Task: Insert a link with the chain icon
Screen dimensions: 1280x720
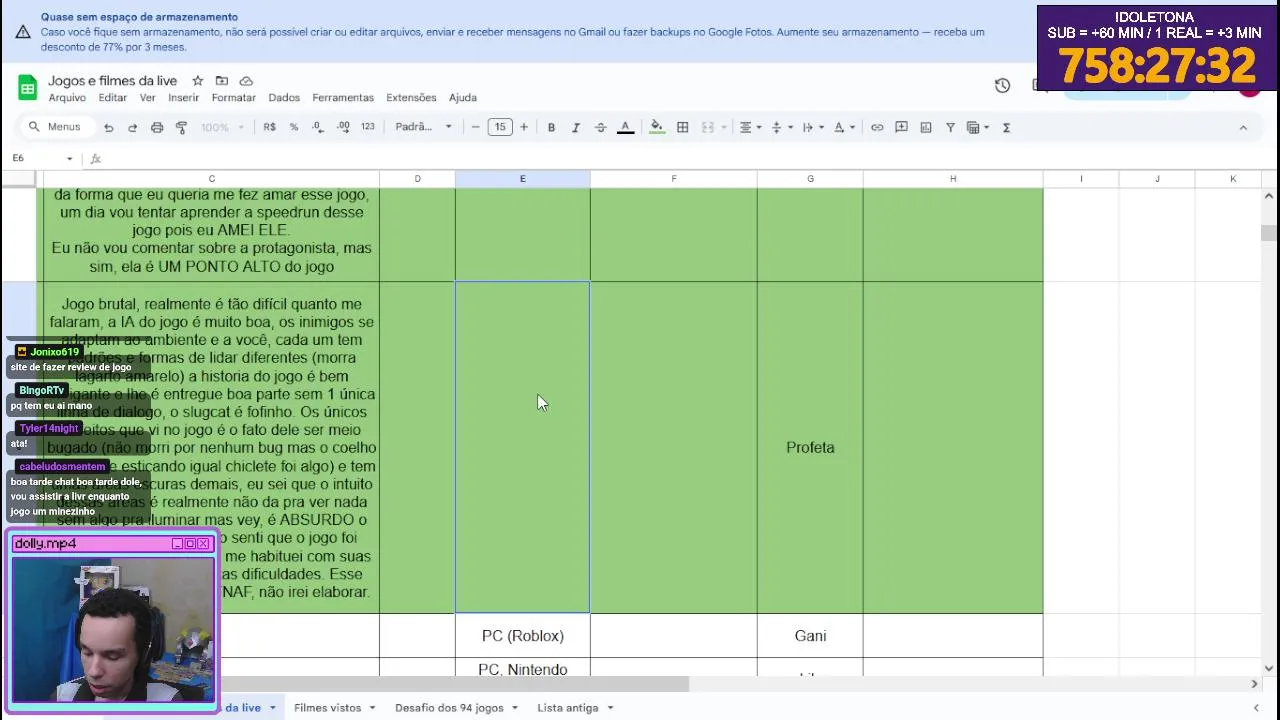Action: tap(877, 127)
